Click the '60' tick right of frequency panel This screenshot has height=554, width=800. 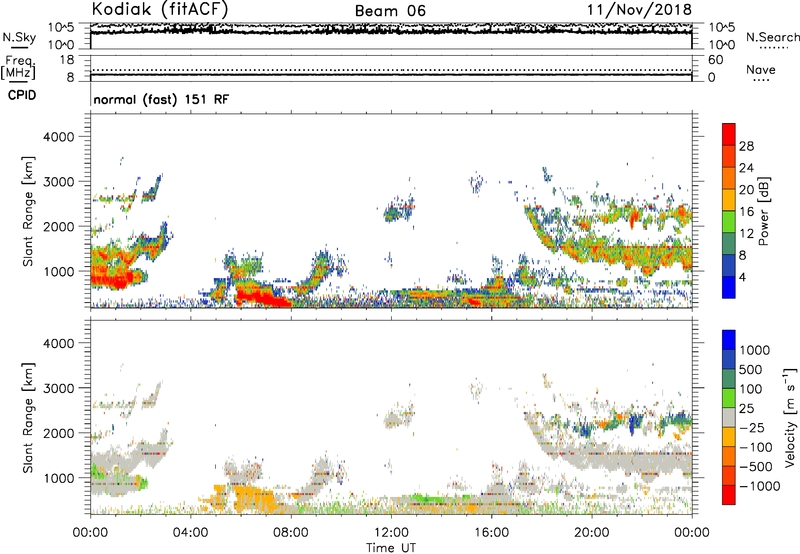pyautogui.click(x=716, y=60)
